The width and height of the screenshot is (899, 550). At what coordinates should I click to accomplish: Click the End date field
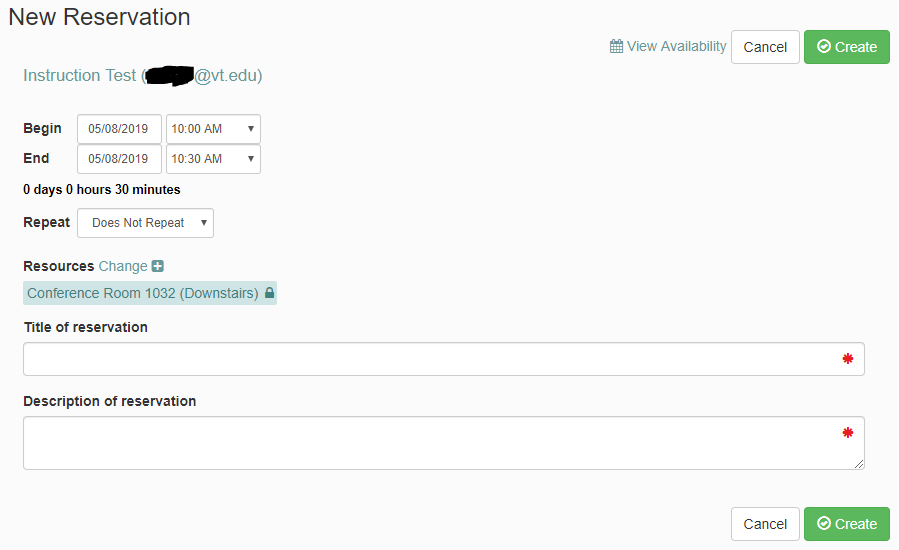tap(119, 159)
